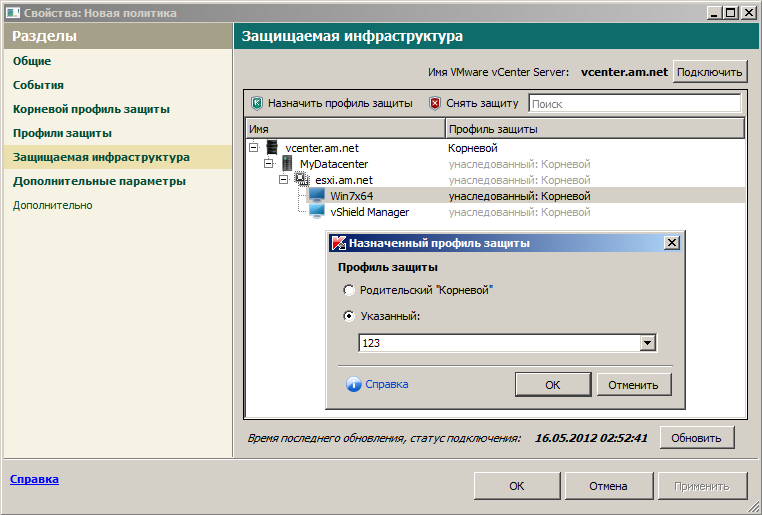The height and width of the screenshot is (515, 762).
Task: Click the combo box showing 123
Action: pyautogui.click(x=507, y=343)
